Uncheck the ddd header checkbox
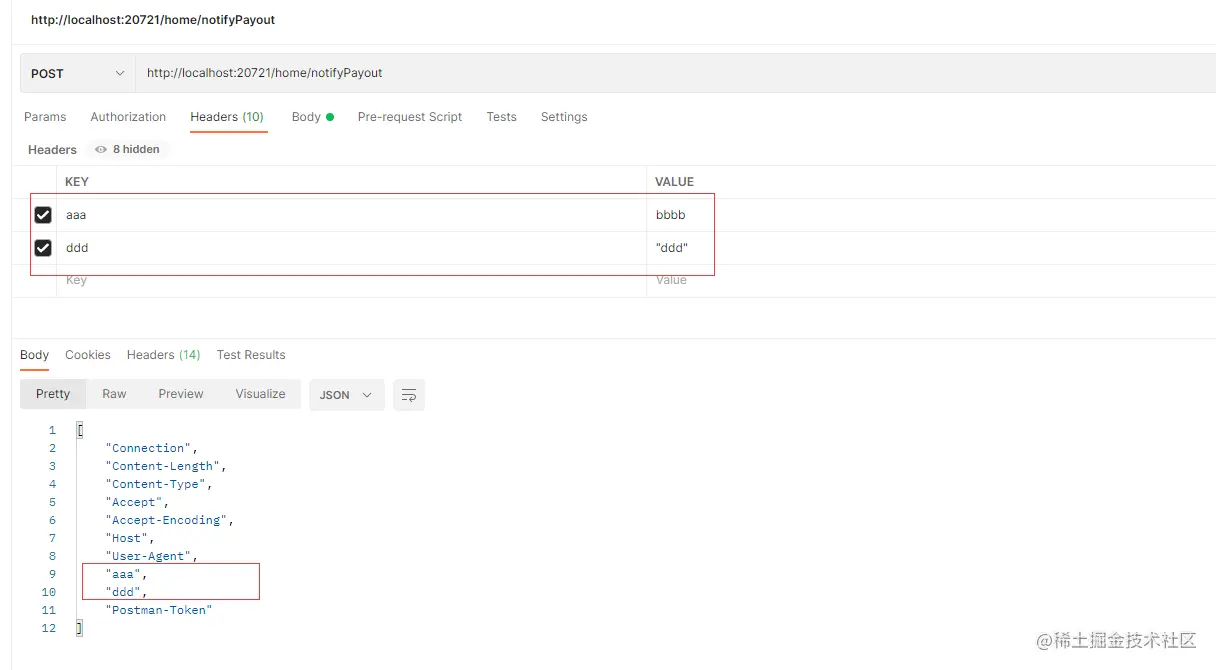1216x670 pixels. 43,248
